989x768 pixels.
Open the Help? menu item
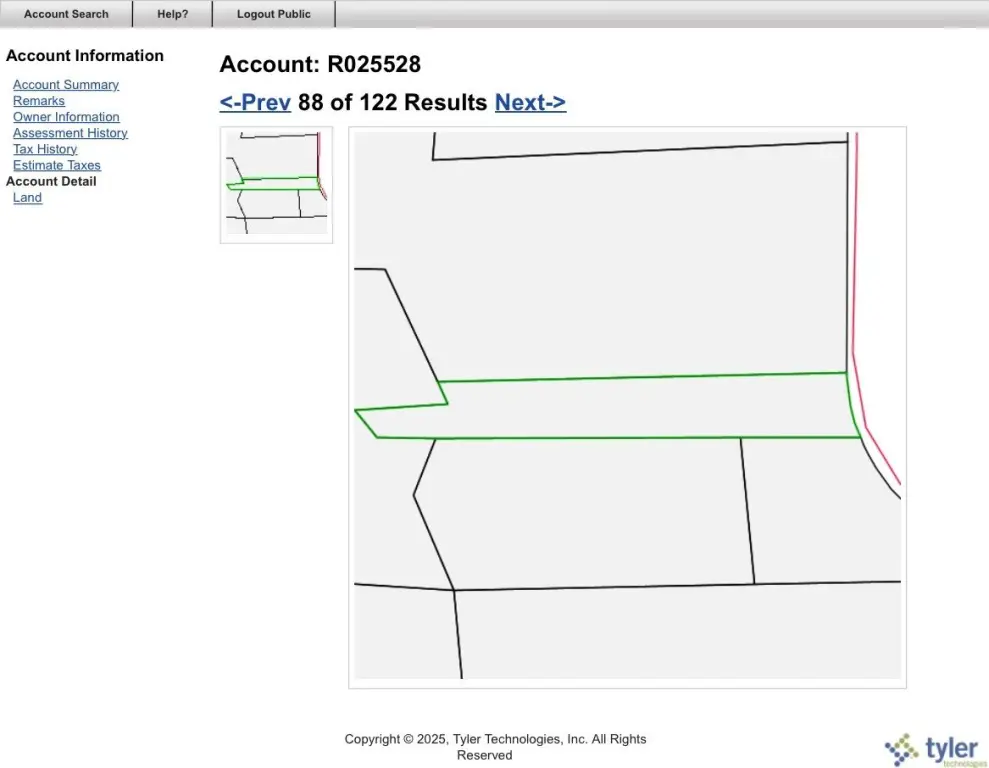173,14
